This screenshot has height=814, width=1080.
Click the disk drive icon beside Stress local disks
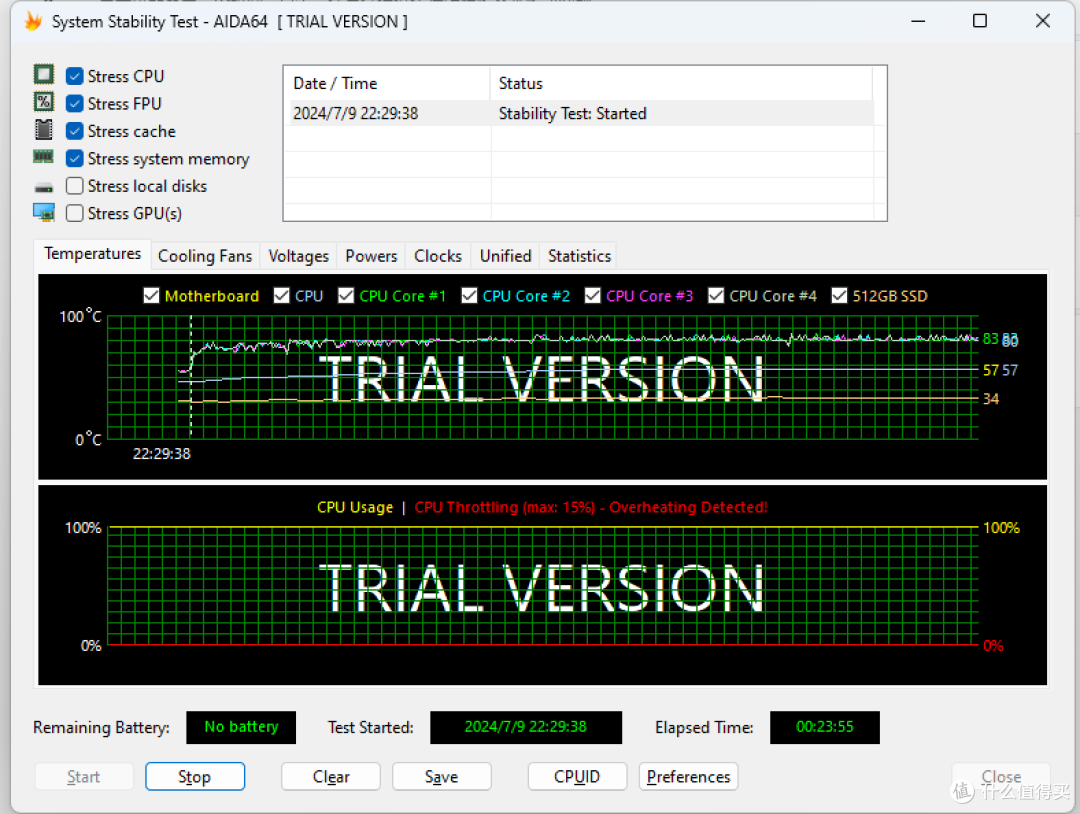[x=43, y=187]
